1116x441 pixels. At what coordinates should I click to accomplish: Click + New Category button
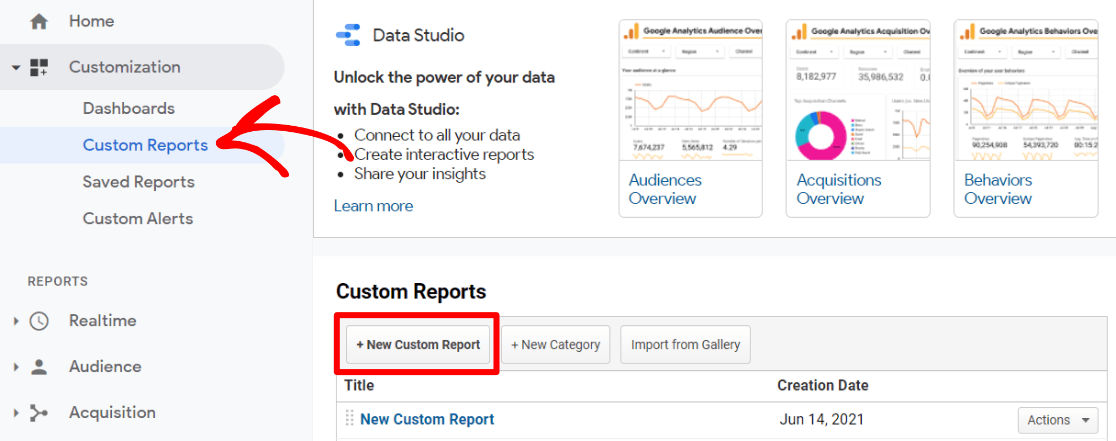pyautogui.click(x=556, y=345)
